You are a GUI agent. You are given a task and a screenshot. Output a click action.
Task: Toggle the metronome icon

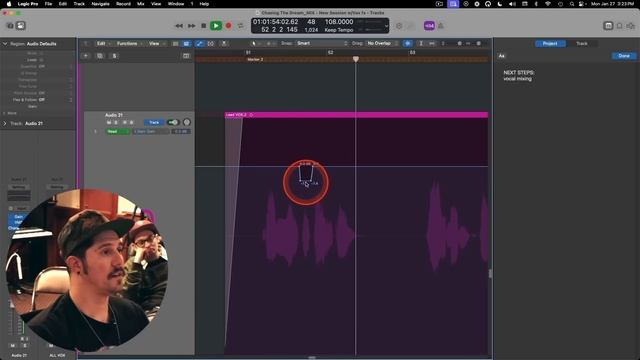pos(441,26)
